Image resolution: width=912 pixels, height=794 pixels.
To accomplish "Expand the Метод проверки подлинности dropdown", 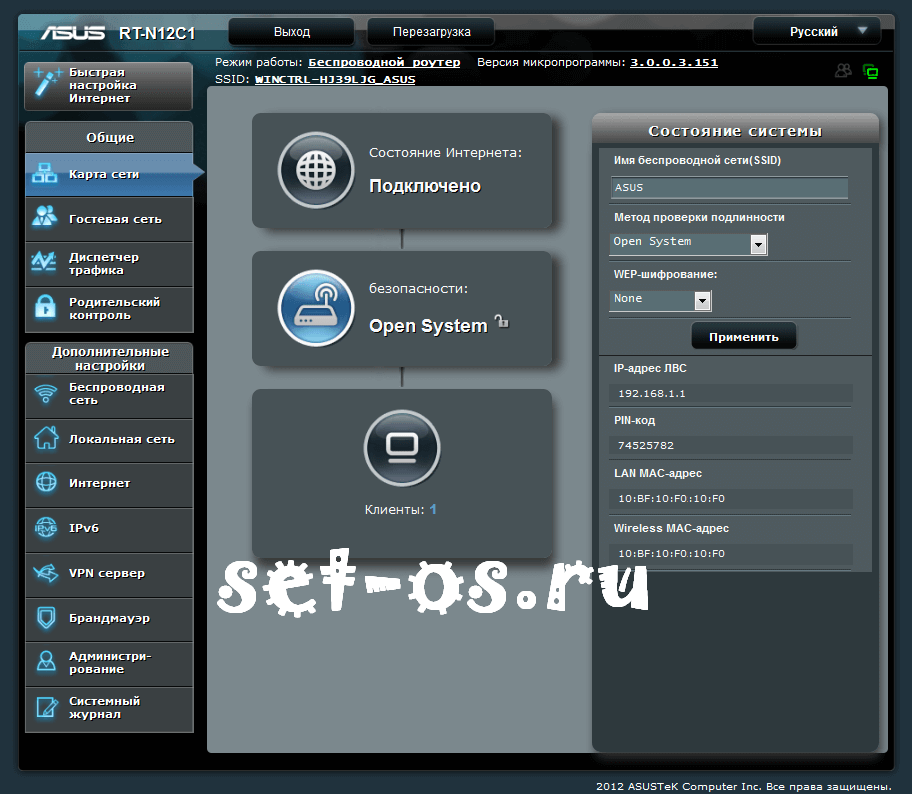I will pyautogui.click(x=758, y=244).
